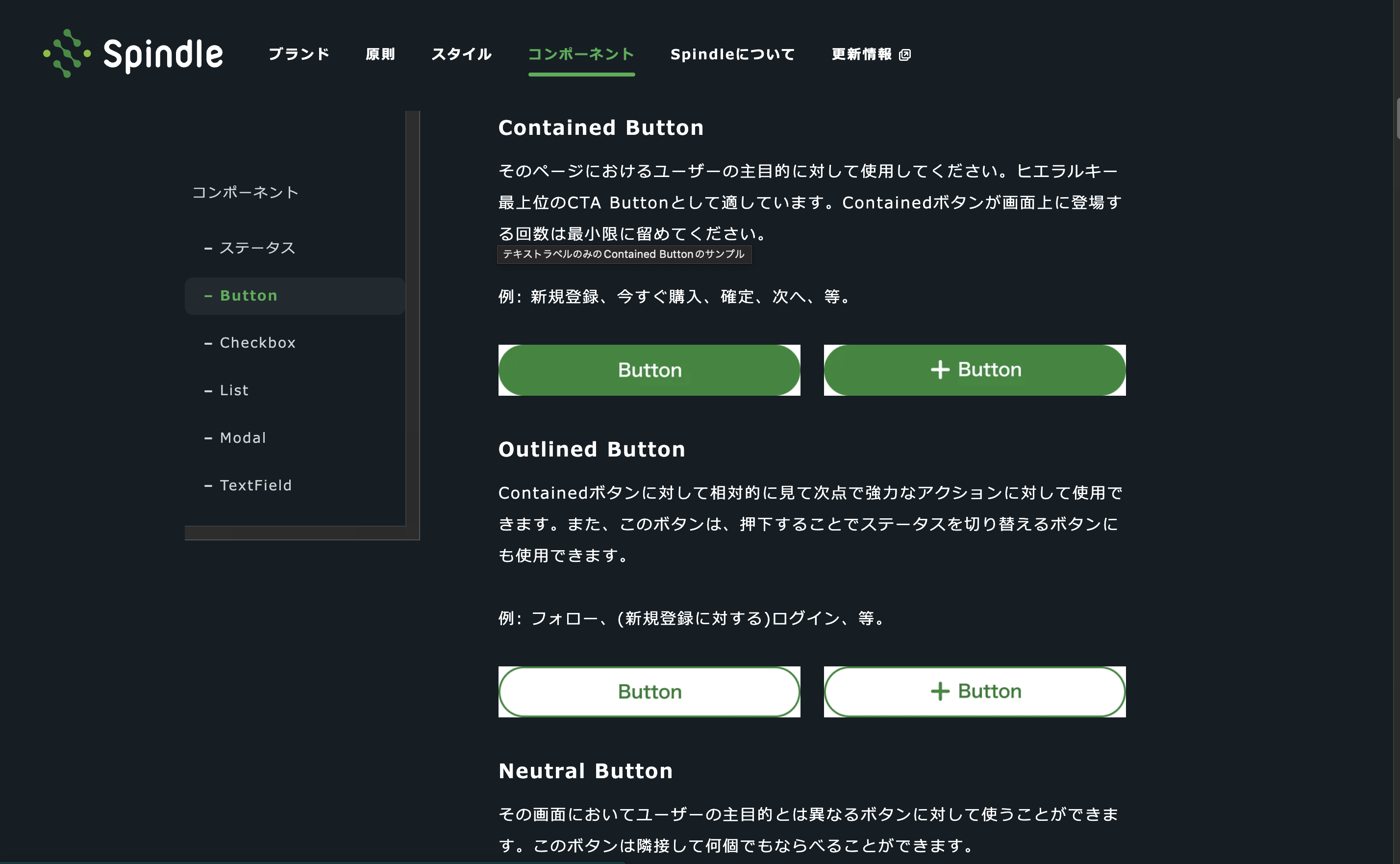The image size is (1400, 864).
Task: Open the 原則 navigation item
Action: tap(380, 54)
